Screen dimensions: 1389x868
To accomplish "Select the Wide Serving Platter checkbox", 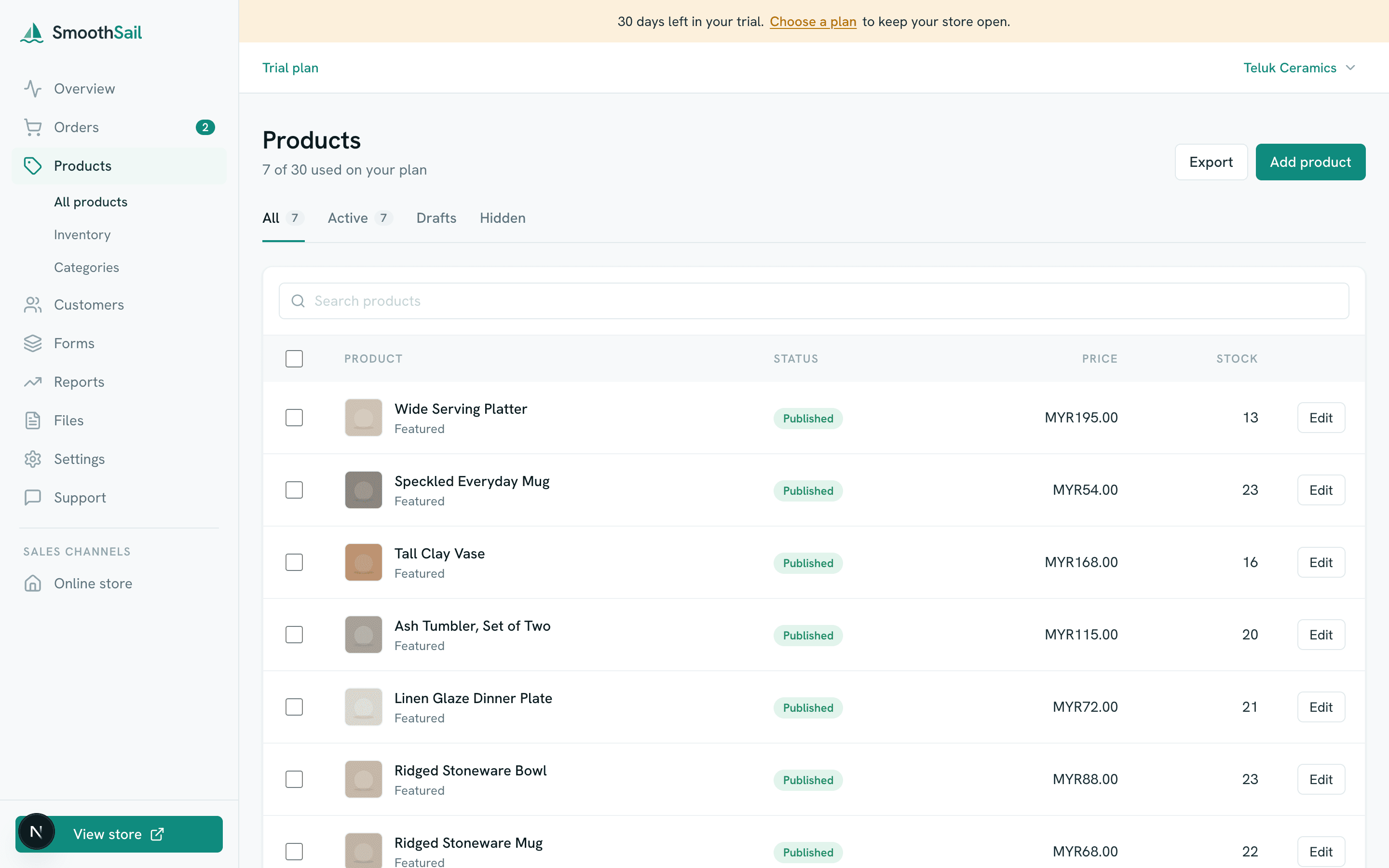I will 294,417.
